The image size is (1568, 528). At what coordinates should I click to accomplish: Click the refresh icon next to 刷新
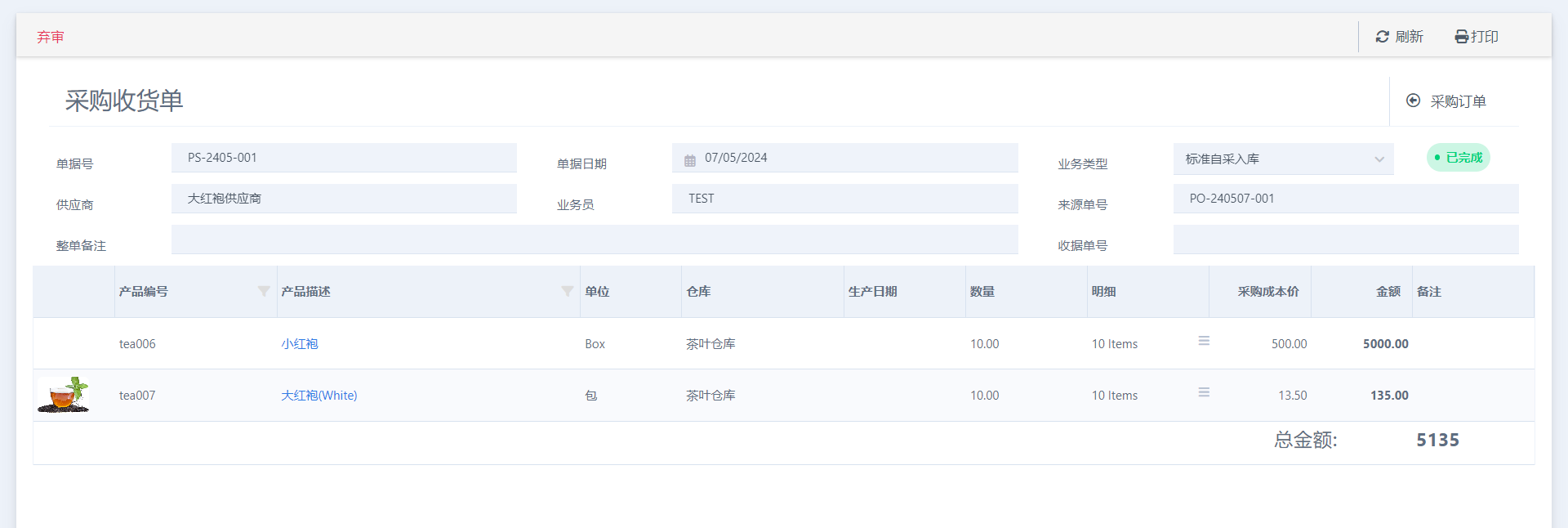1382,37
